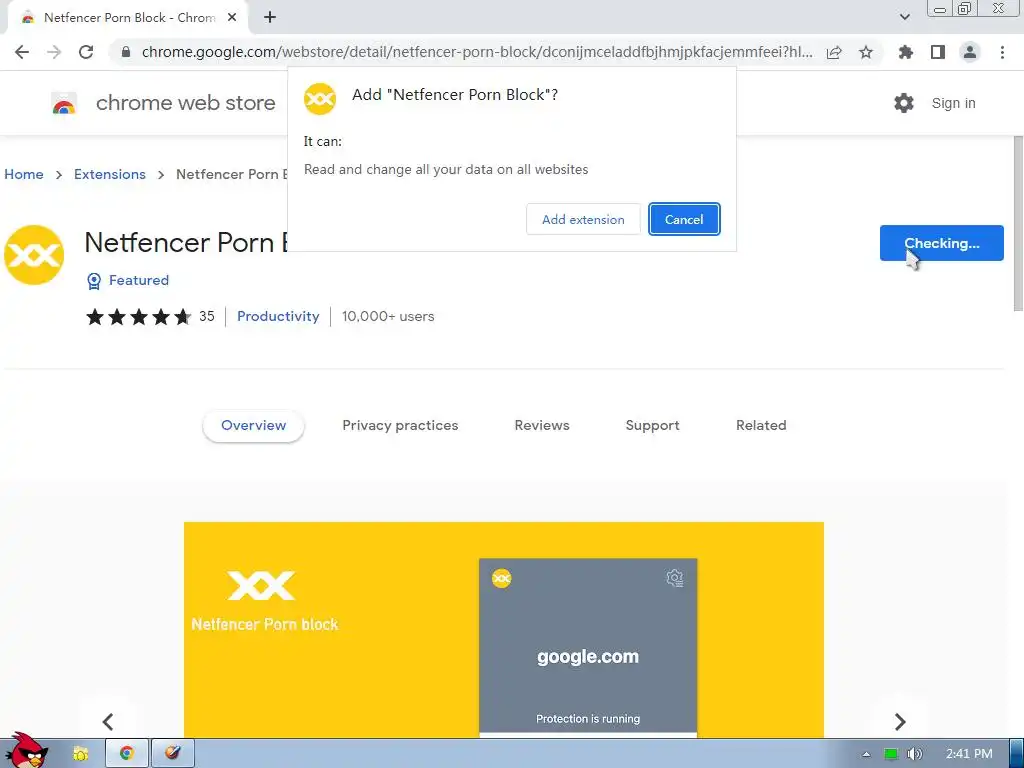Image resolution: width=1024 pixels, height=768 pixels.
Task: Select the Overview tab
Action: click(253, 425)
